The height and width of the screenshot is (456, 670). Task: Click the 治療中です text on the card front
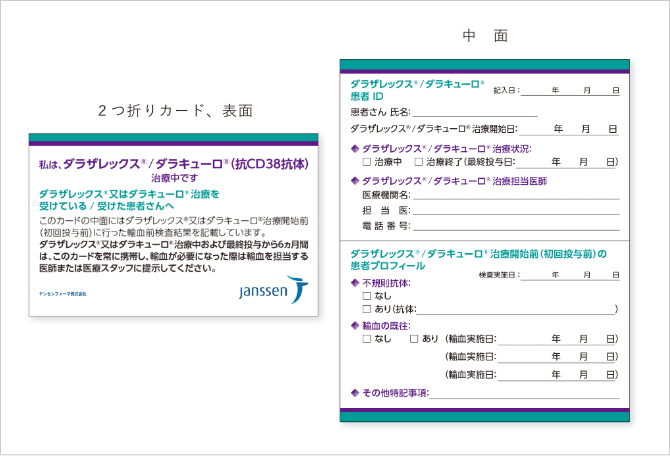tap(174, 178)
